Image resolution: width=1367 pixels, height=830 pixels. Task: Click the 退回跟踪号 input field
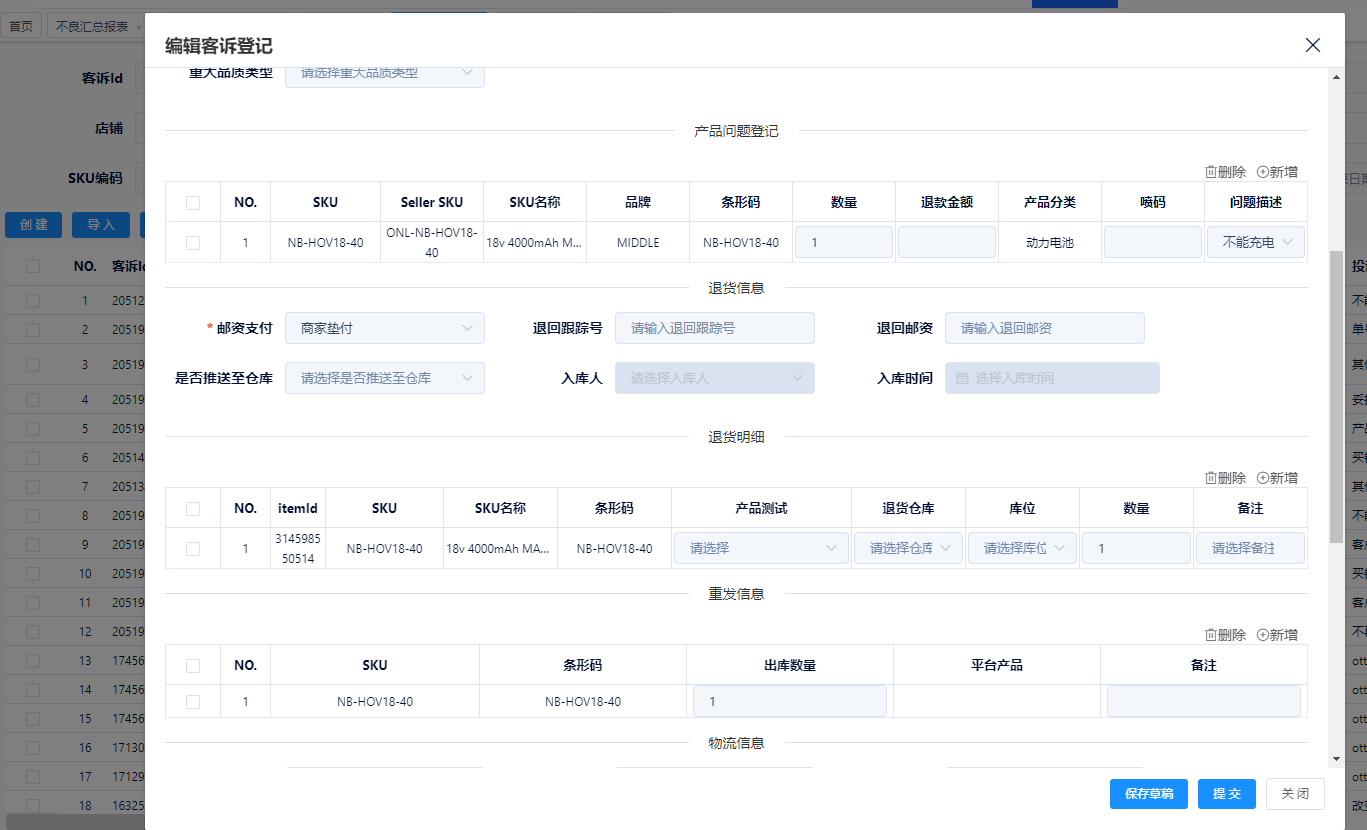click(715, 328)
